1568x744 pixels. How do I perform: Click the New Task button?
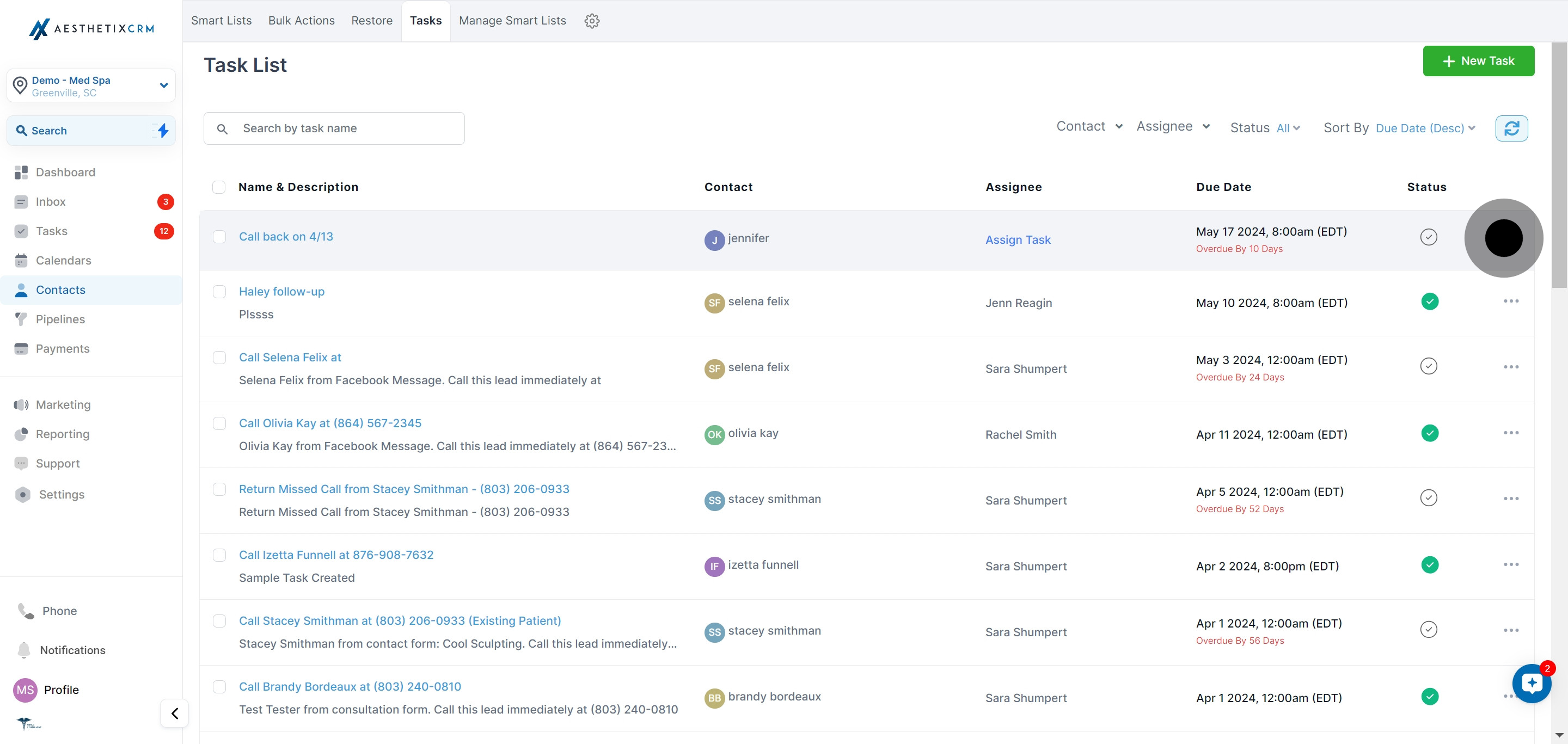click(1478, 61)
